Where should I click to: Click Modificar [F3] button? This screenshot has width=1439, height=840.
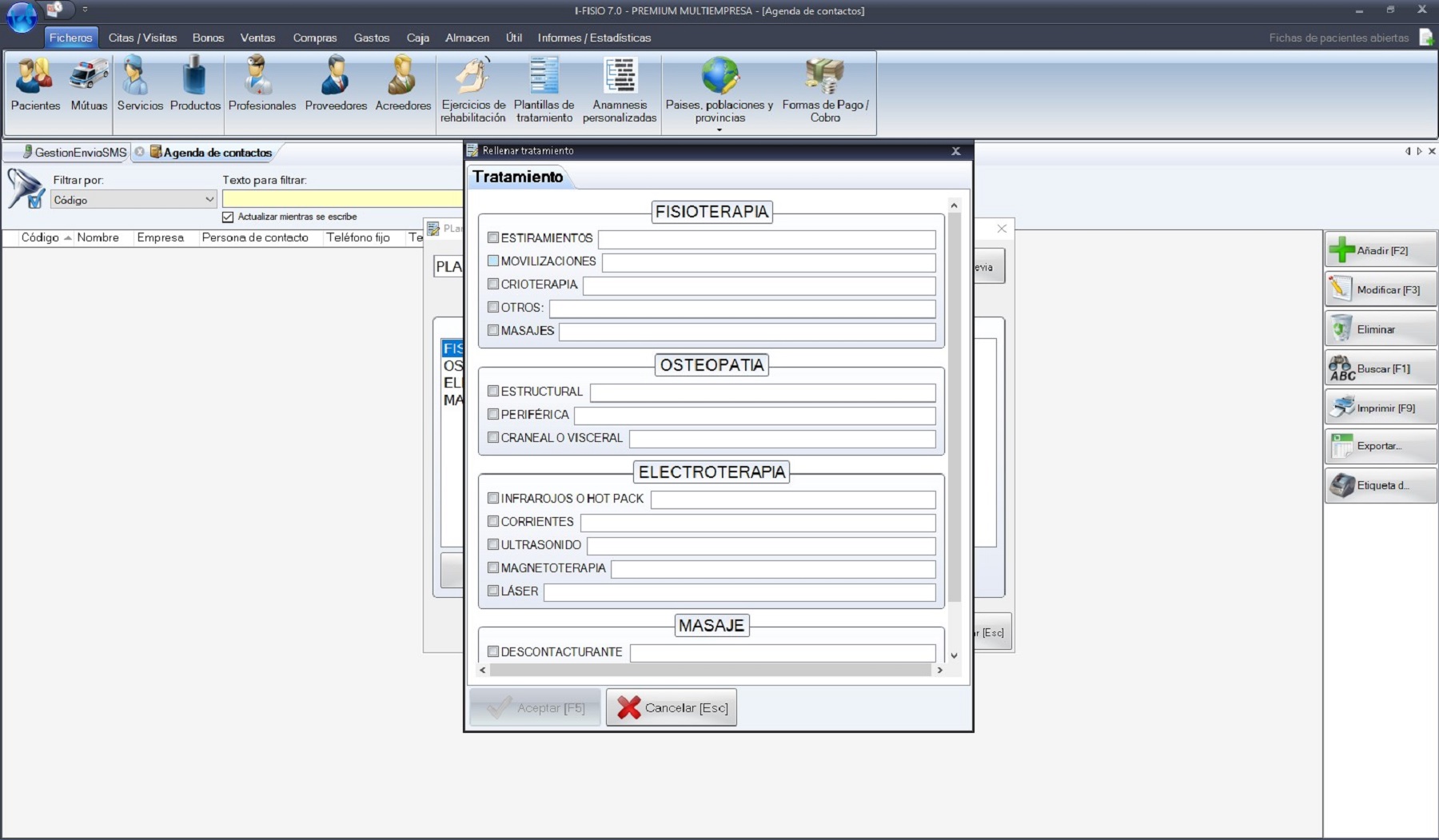(x=1381, y=289)
